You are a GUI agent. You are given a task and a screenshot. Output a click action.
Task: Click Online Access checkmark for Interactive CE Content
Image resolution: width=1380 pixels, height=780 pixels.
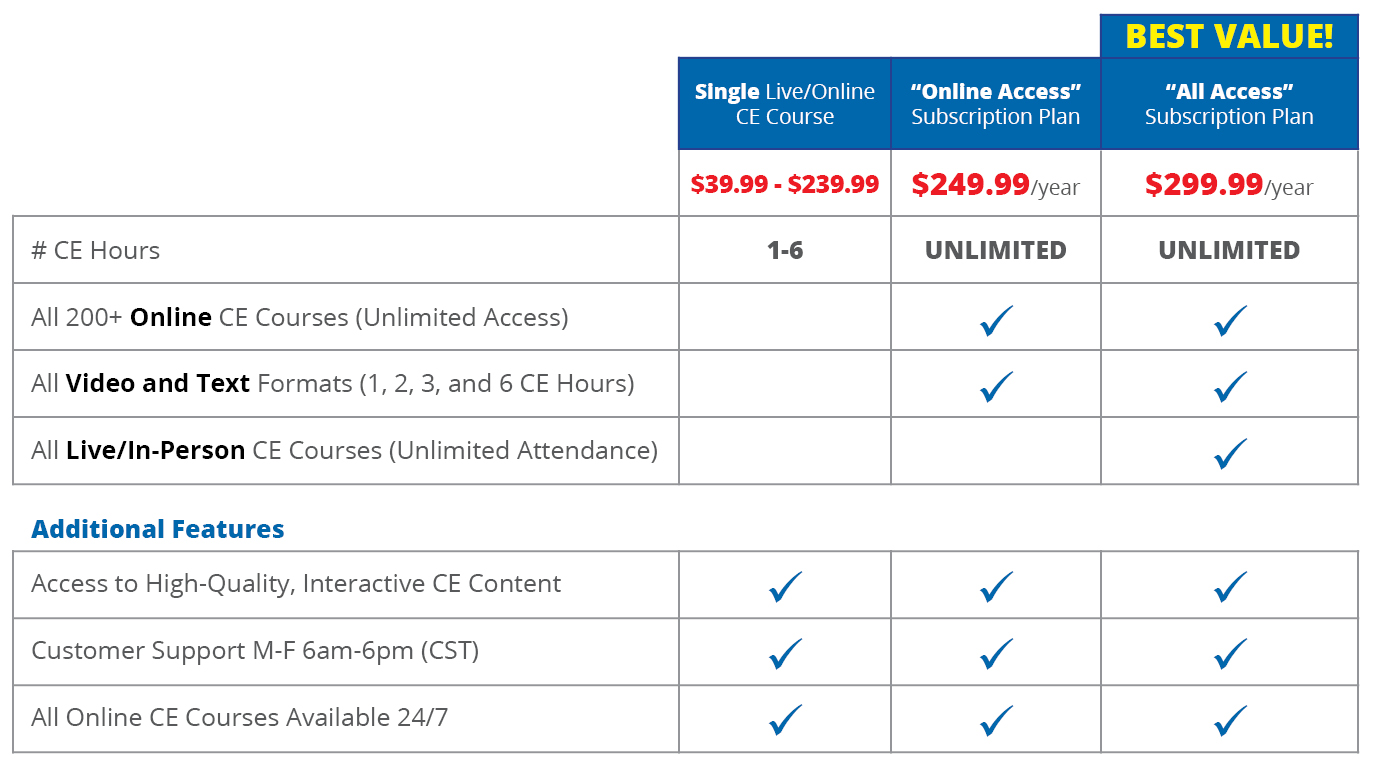997,586
